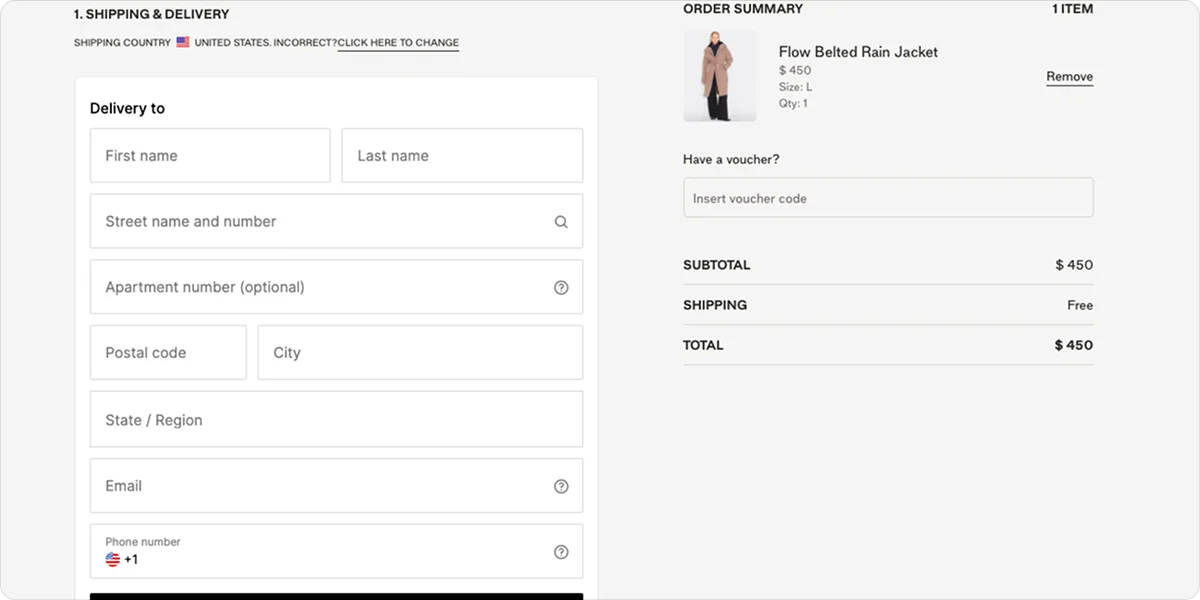Click the Last name field

point(462,155)
